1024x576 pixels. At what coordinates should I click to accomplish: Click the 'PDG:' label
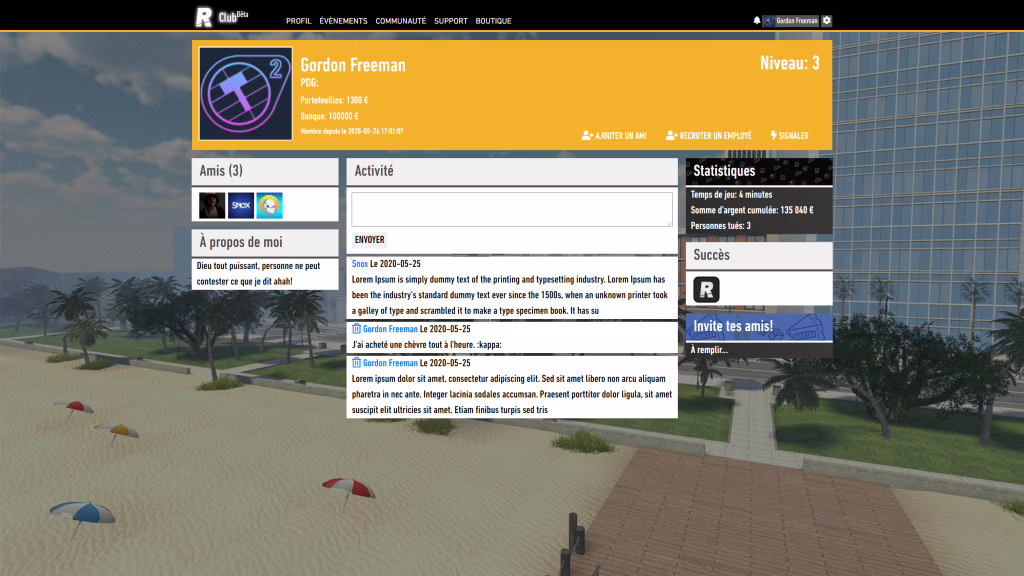tap(310, 83)
